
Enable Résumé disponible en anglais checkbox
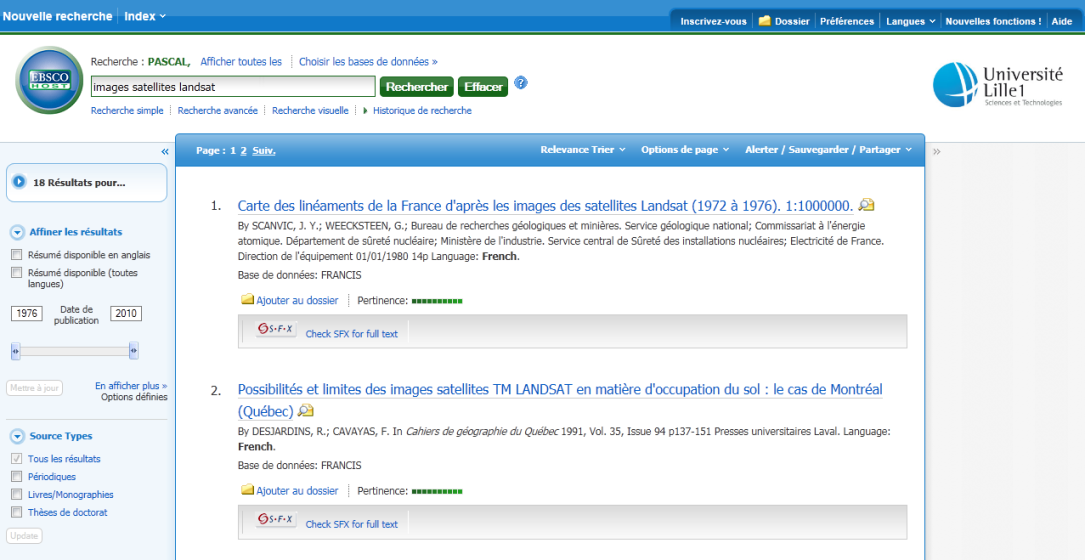(16, 255)
